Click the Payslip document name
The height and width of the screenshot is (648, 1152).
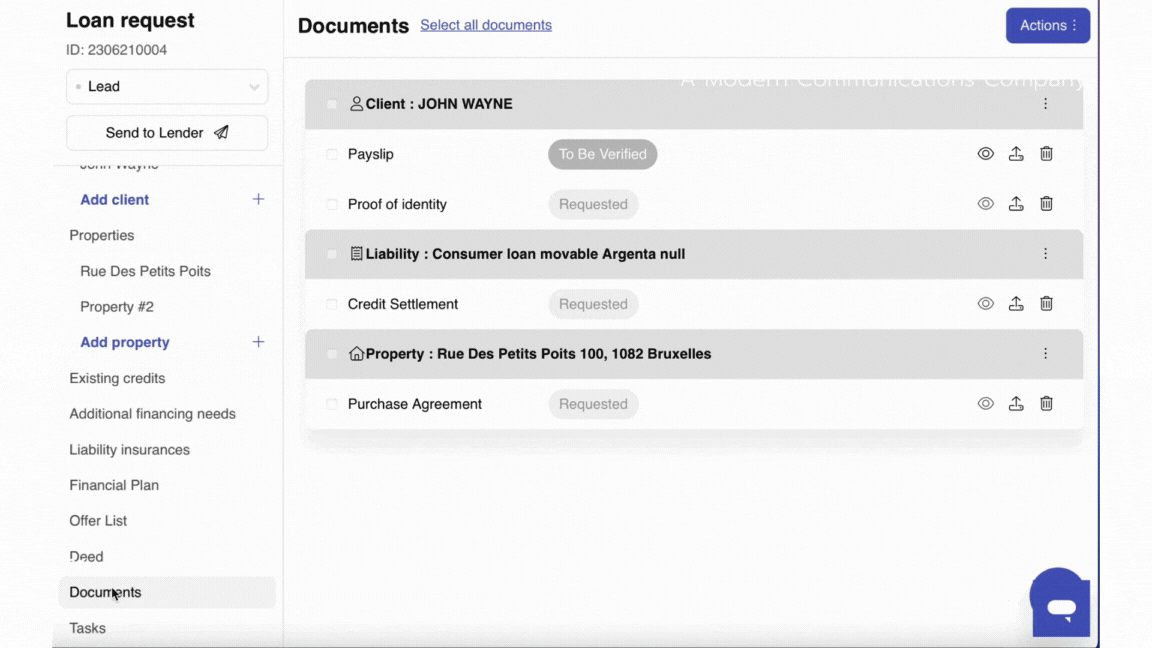tap(370, 154)
